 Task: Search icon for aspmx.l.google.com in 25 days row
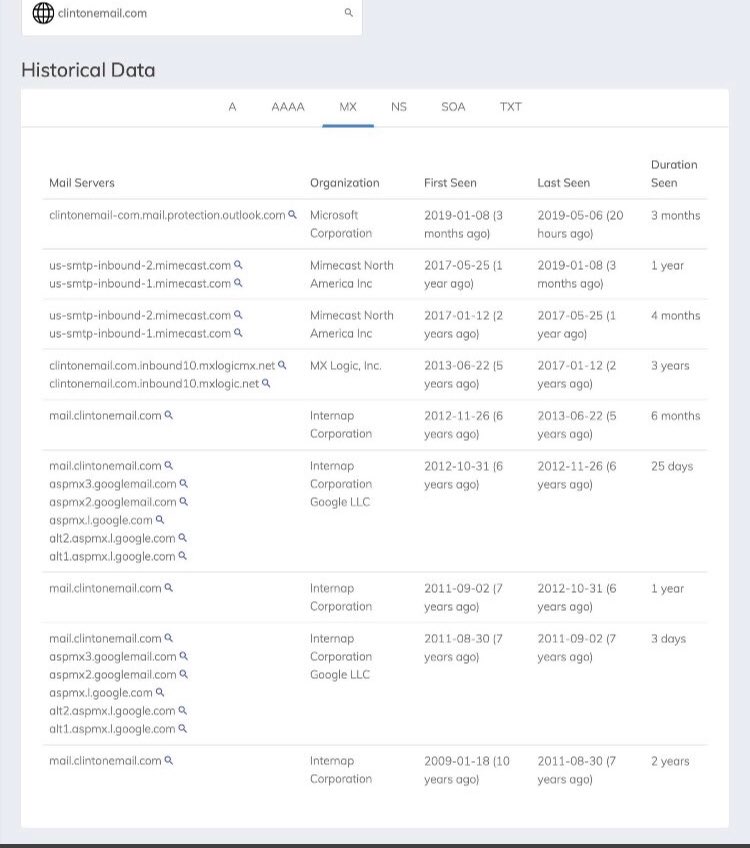coord(160,520)
